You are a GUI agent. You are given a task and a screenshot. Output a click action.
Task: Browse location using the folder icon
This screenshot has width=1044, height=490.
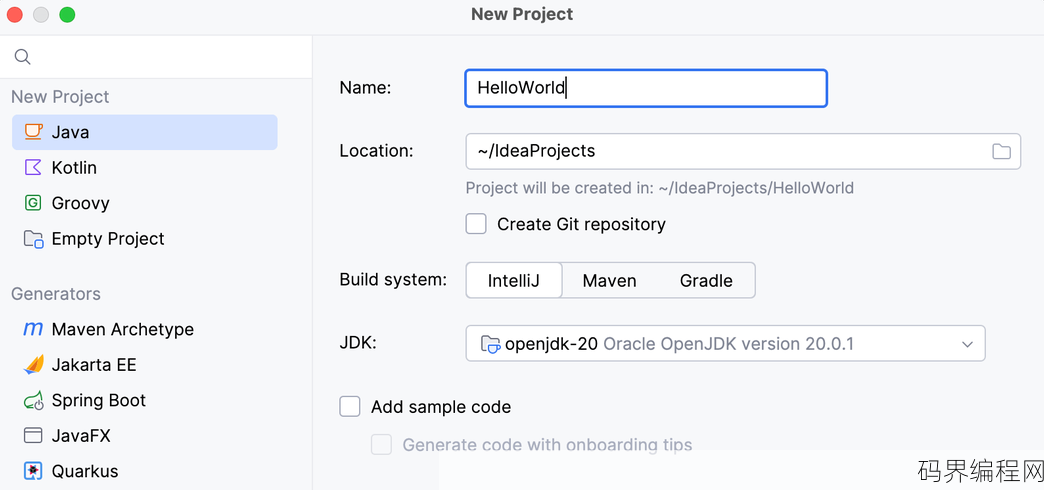point(1001,151)
